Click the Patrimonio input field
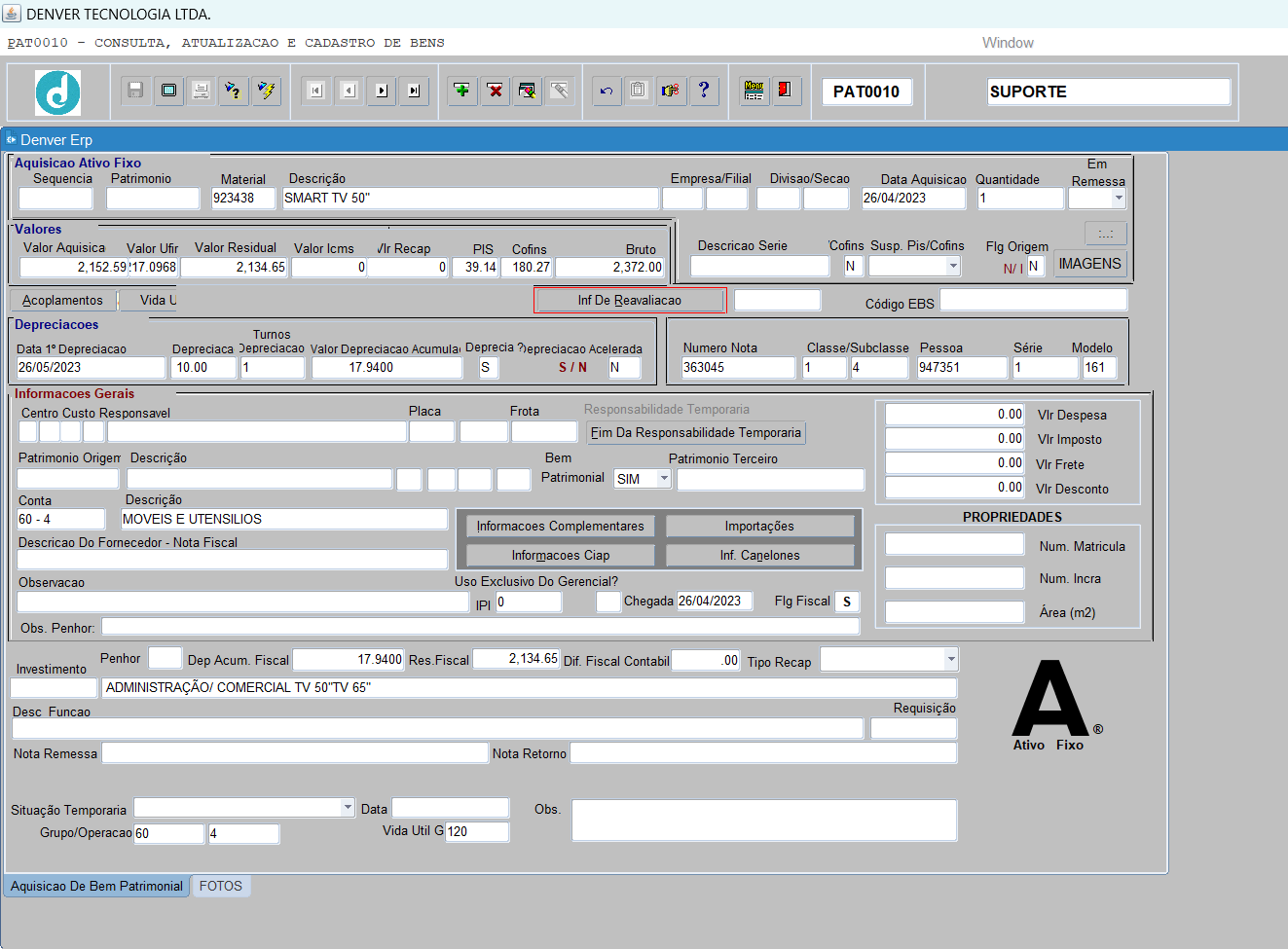The width and height of the screenshot is (1288, 949). (153, 198)
